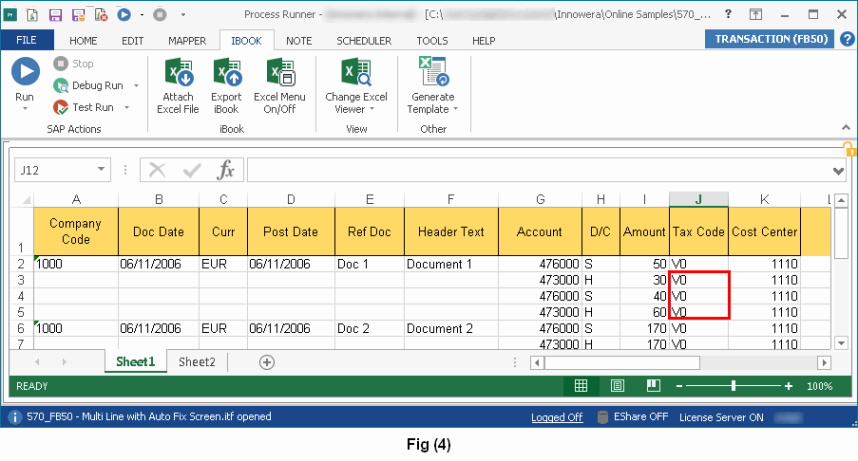This screenshot has width=858, height=461.
Task: Switch to the EDIT tab
Action: (132, 41)
